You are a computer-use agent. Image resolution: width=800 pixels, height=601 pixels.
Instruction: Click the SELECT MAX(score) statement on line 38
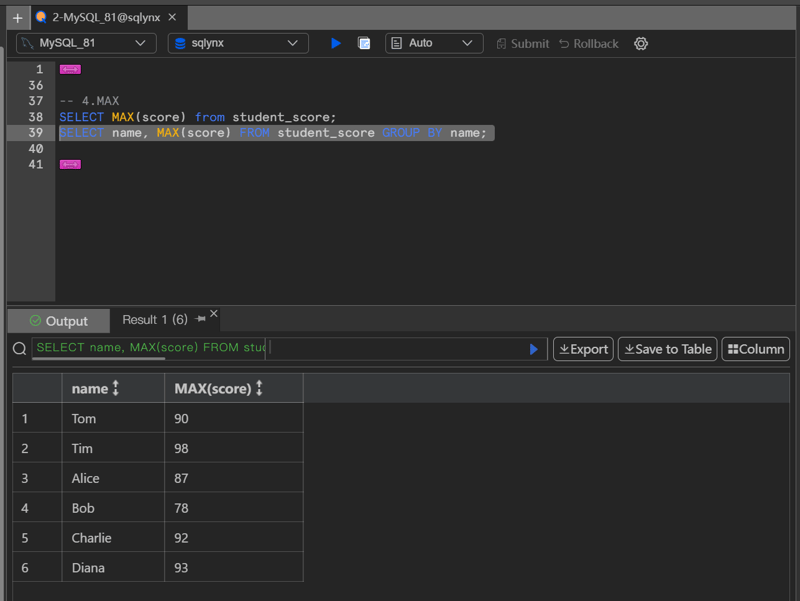point(197,117)
